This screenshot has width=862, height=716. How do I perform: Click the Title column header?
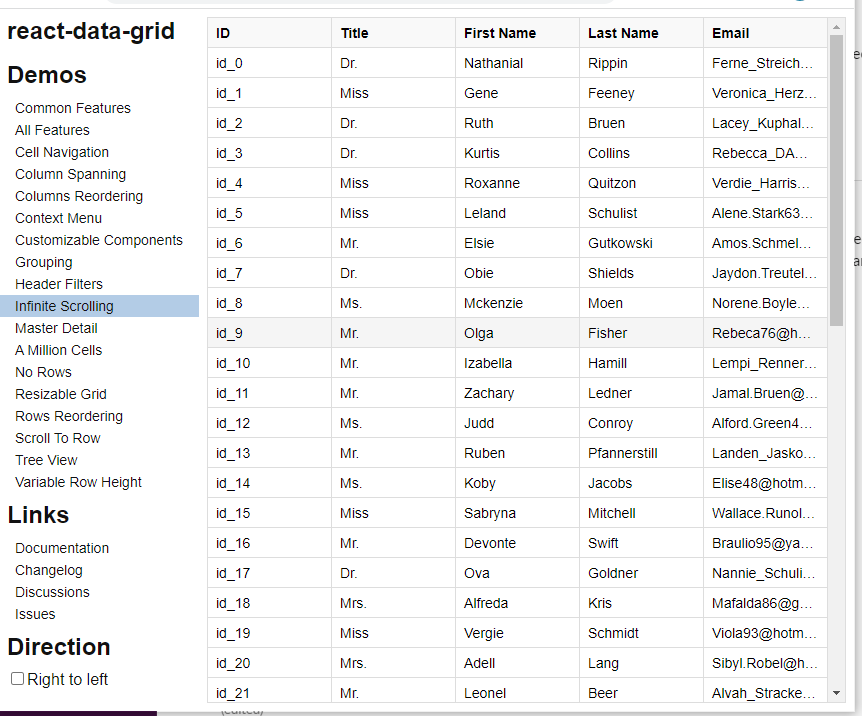(x=394, y=33)
